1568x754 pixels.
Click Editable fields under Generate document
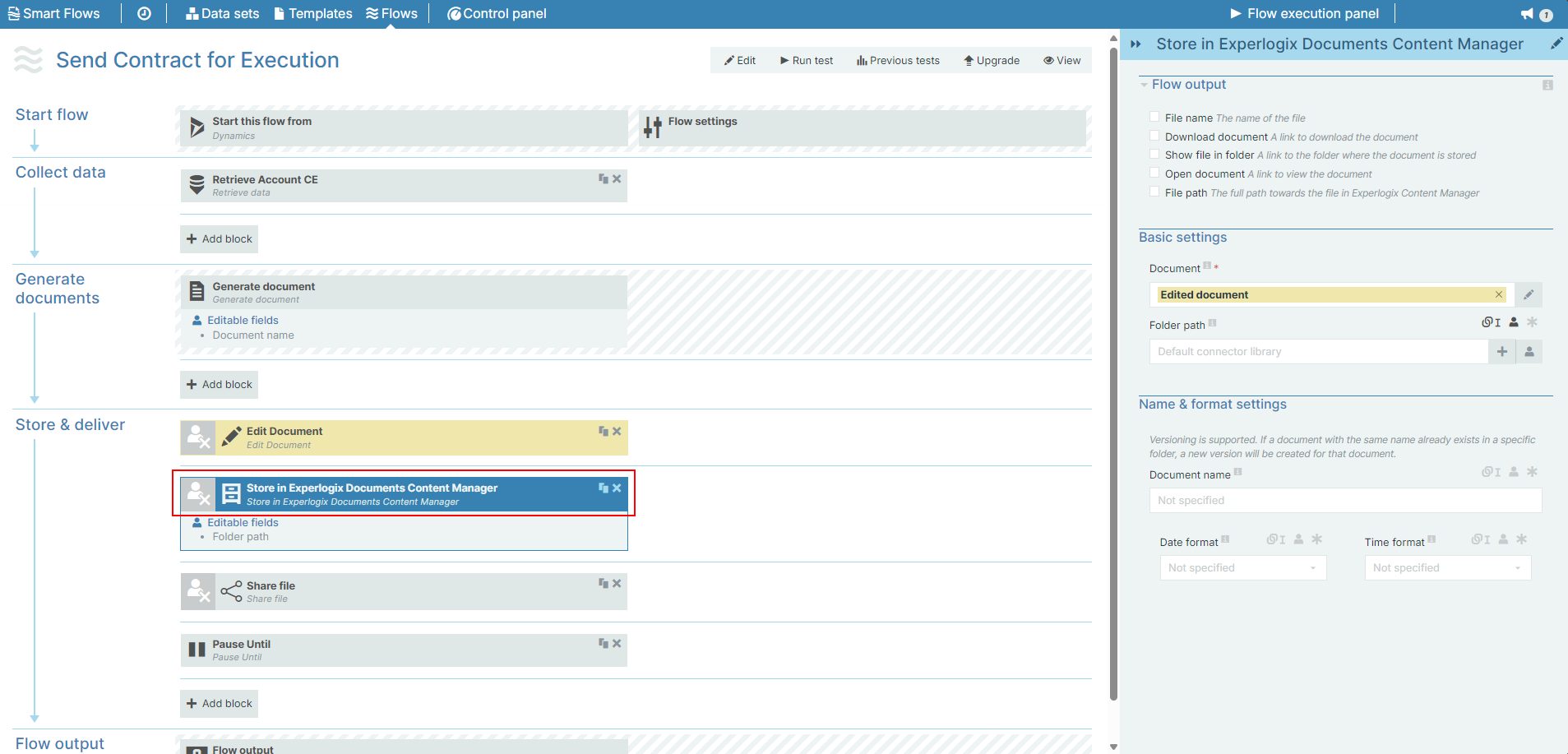243,320
